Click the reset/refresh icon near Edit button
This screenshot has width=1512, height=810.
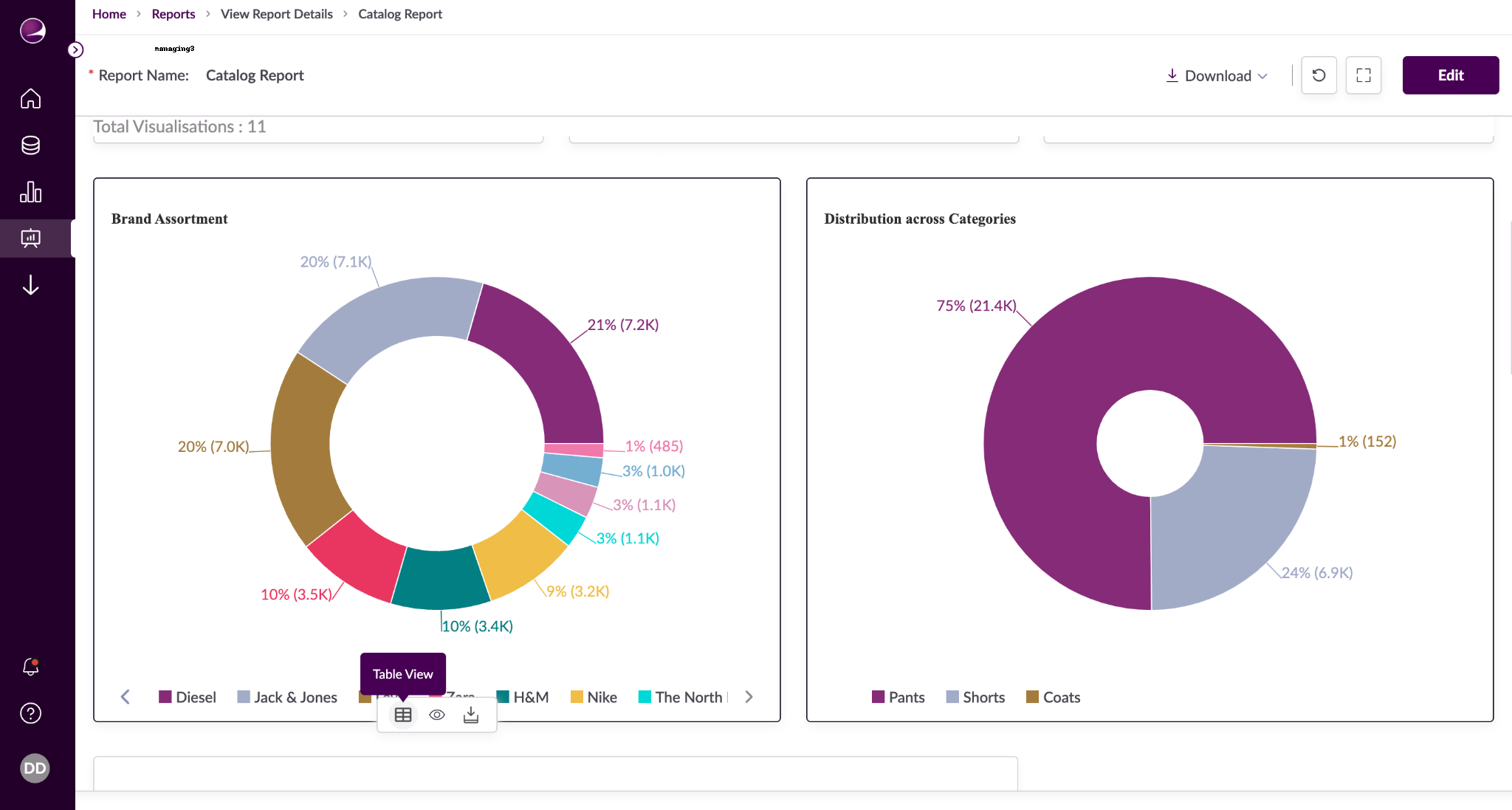1319,75
